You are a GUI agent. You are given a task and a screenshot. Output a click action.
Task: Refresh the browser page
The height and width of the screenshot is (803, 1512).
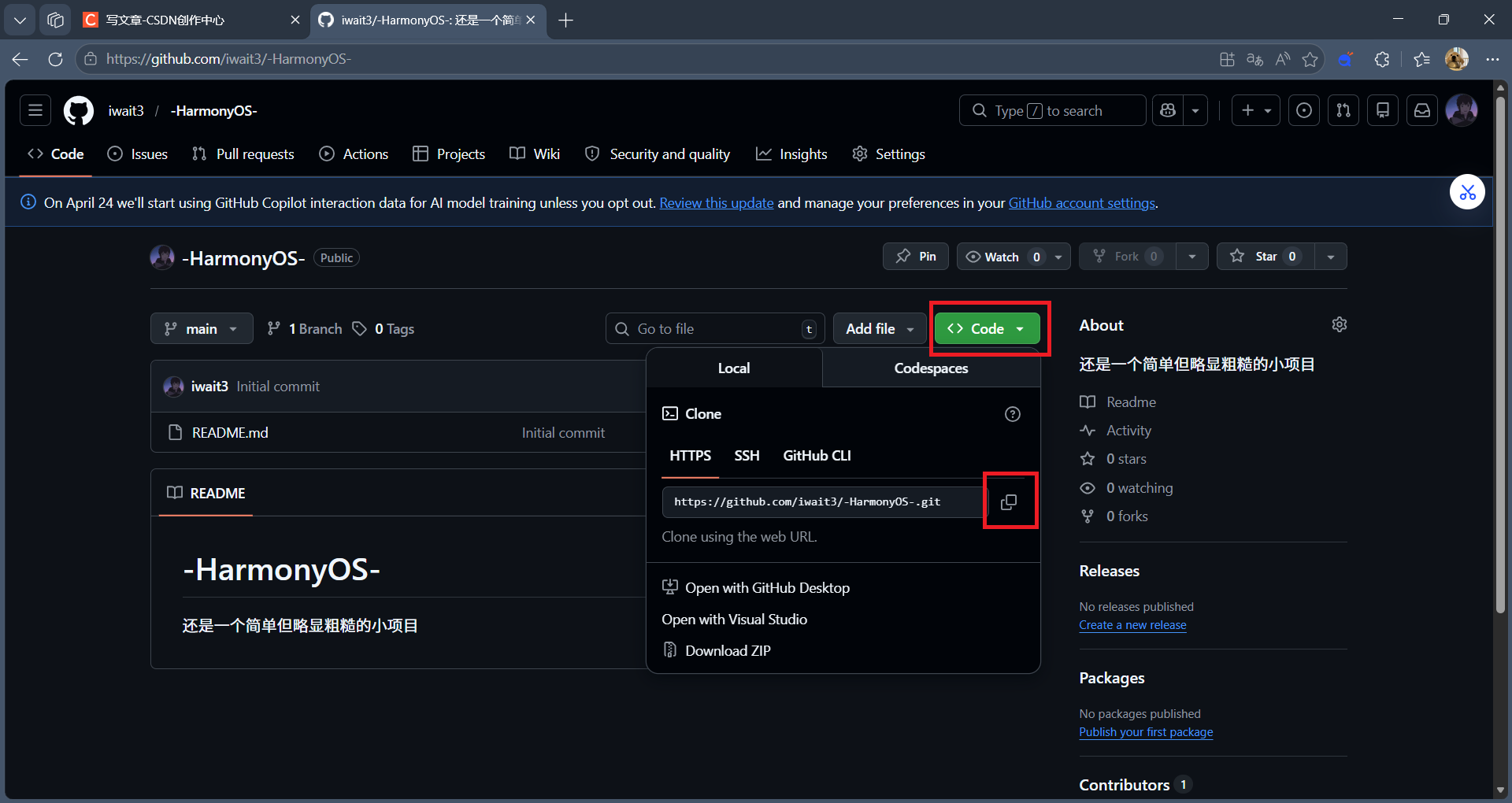point(55,59)
